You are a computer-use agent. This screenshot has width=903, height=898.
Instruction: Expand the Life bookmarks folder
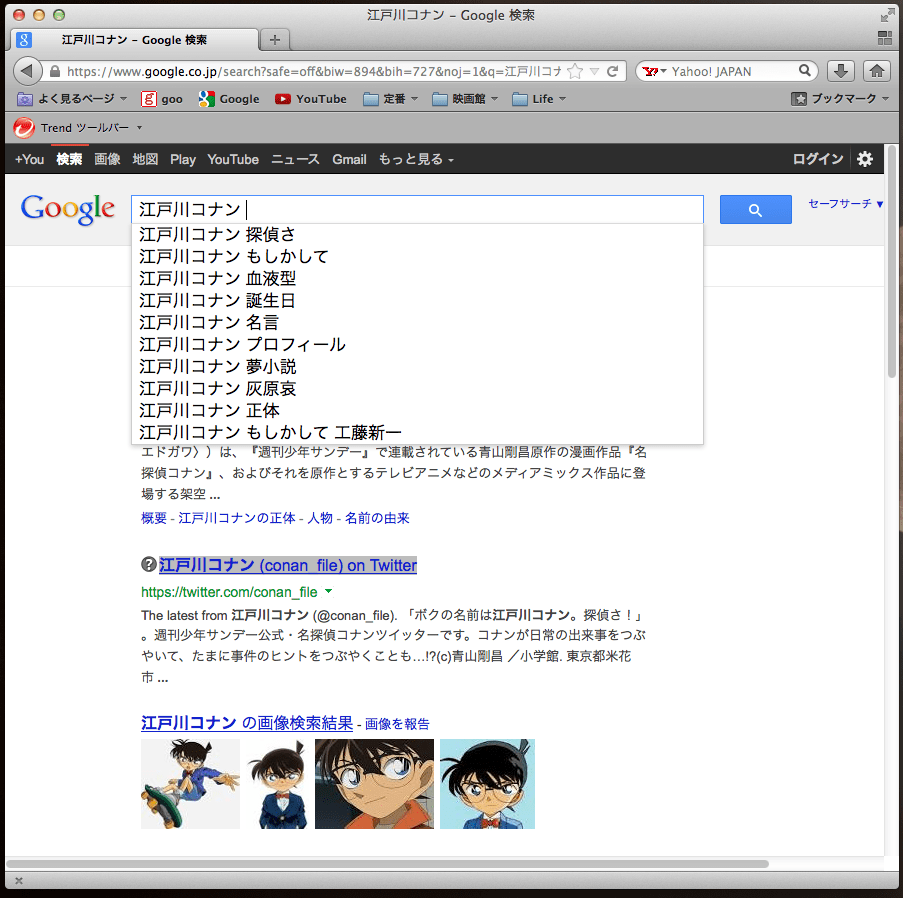point(539,99)
